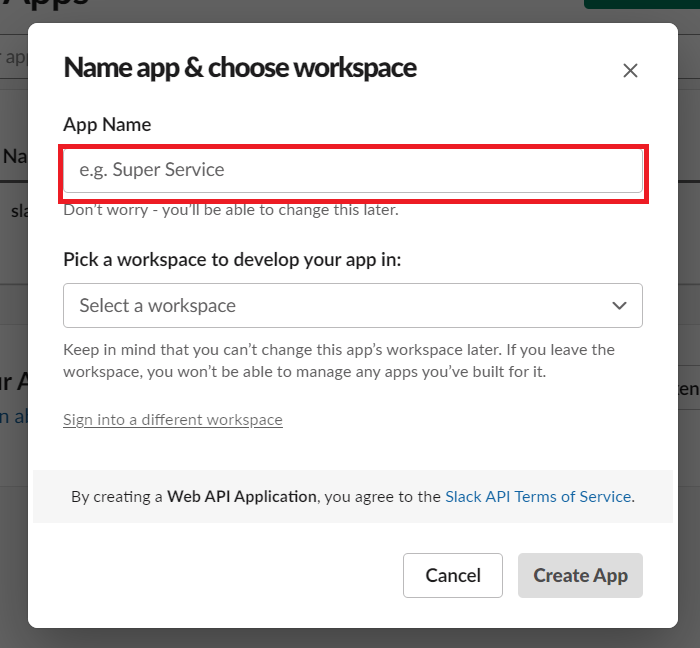Select the dialog title 'Name app & choose workspace'
The width and height of the screenshot is (700, 648).
[x=240, y=68]
